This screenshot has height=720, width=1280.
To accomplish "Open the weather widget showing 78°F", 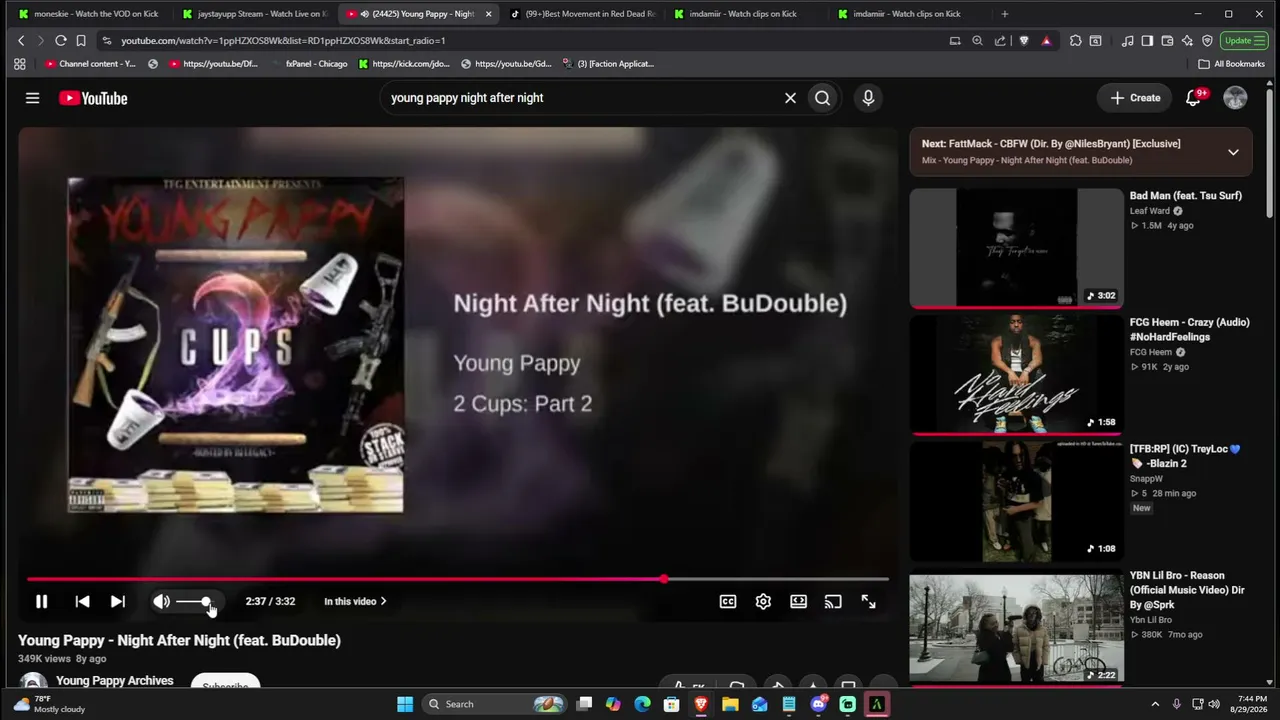I will (x=49, y=704).
